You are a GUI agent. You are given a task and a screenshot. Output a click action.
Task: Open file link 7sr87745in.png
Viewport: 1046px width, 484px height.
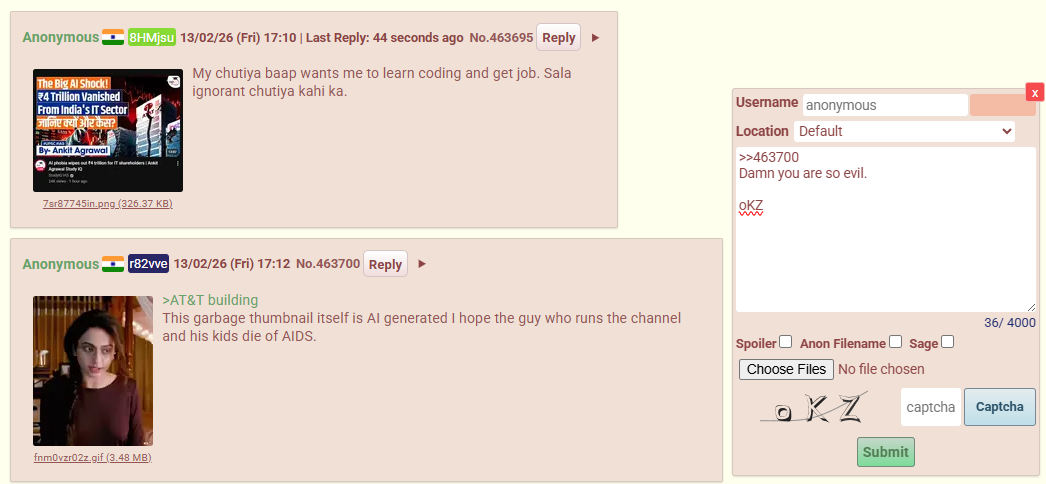tap(107, 204)
